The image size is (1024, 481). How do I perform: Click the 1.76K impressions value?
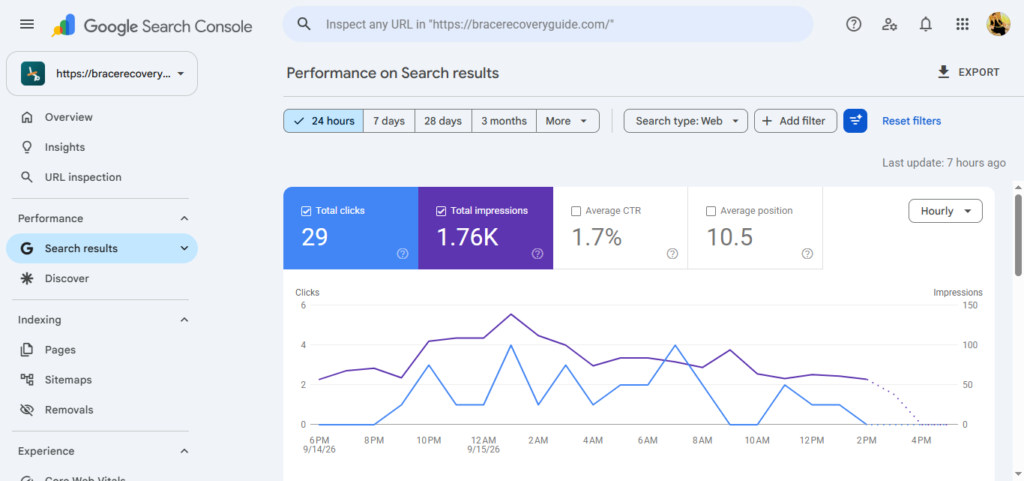(x=467, y=238)
